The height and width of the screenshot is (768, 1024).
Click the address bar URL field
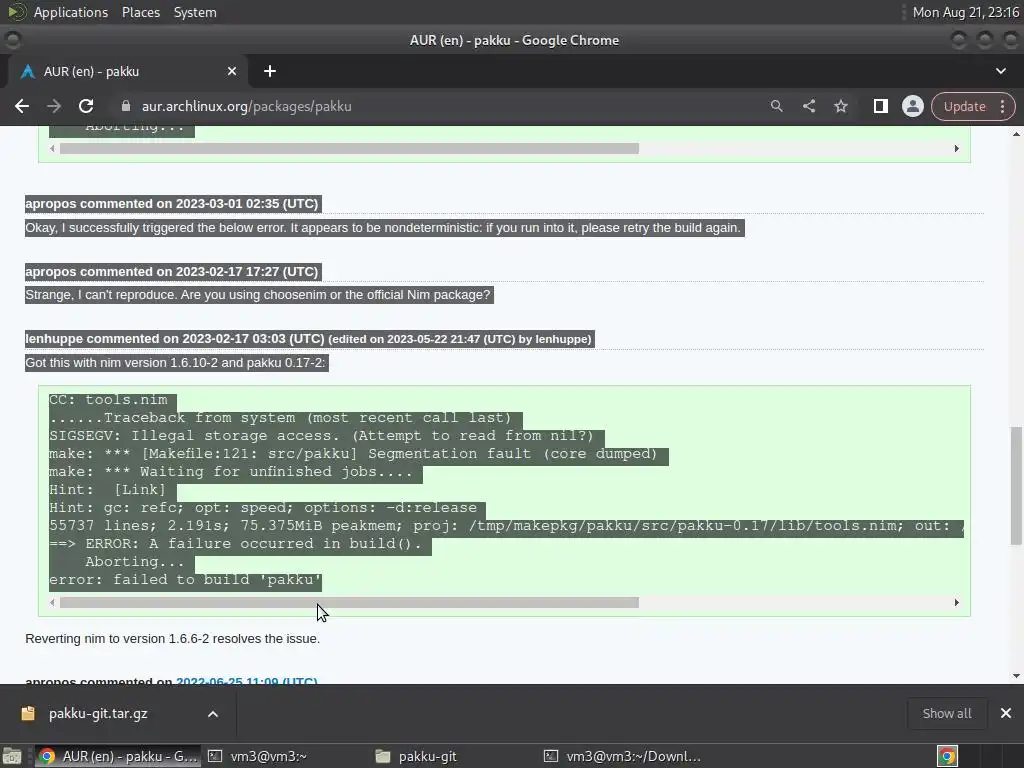tap(444, 106)
